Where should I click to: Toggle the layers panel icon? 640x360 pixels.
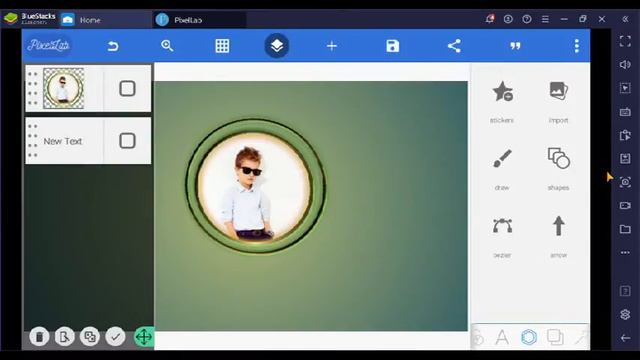pyautogui.click(x=277, y=46)
